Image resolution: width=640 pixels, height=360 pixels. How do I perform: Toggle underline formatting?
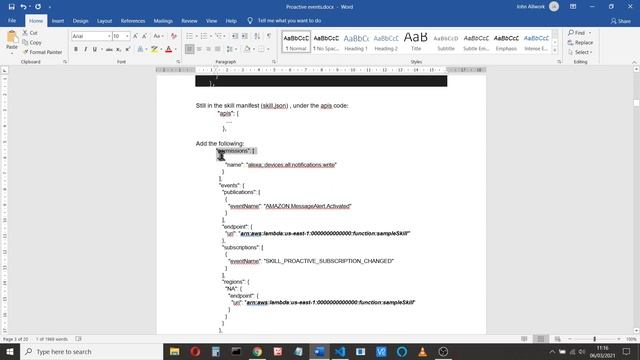(95, 49)
